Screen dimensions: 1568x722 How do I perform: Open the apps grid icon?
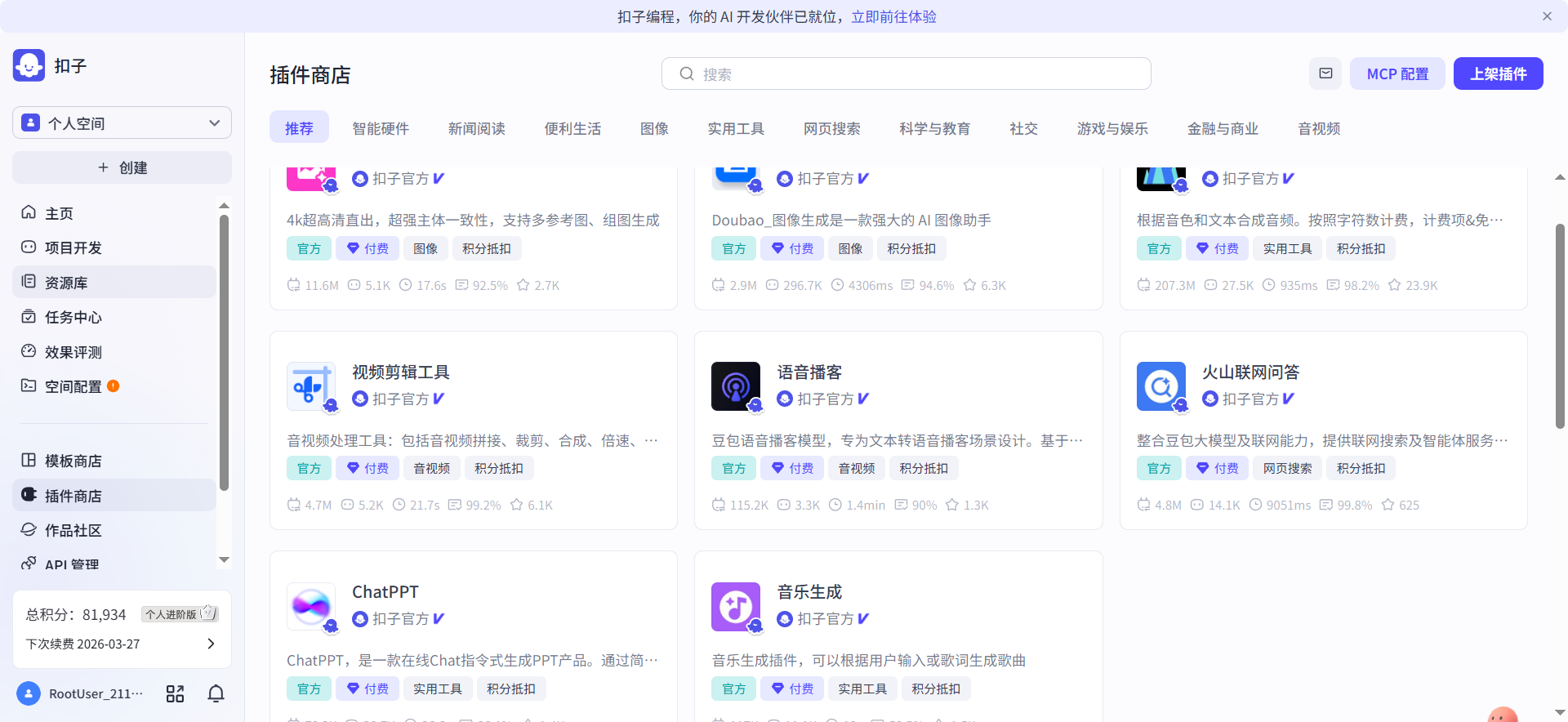[175, 693]
